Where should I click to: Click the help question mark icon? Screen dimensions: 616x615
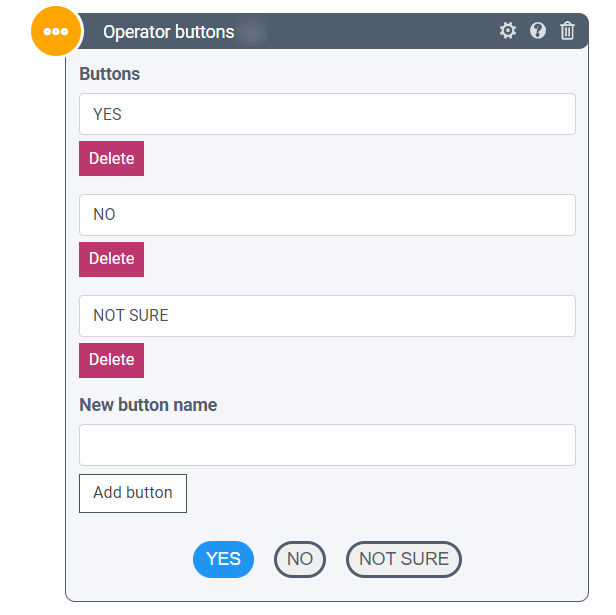[538, 31]
